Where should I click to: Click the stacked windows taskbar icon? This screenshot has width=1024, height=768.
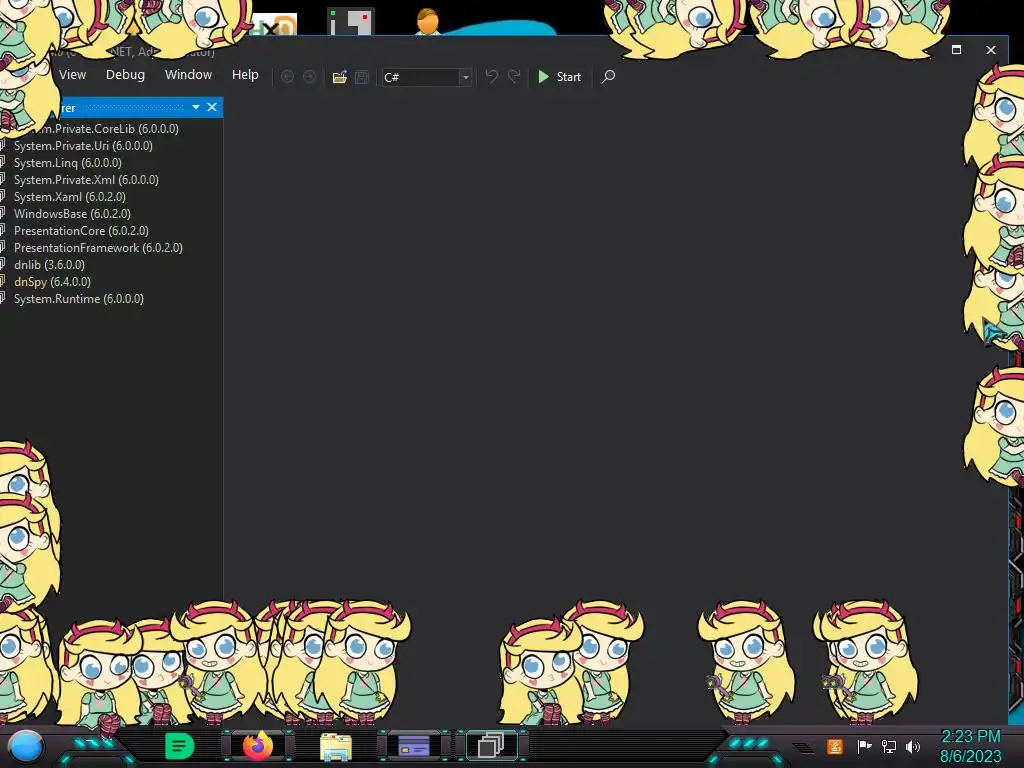coord(491,746)
